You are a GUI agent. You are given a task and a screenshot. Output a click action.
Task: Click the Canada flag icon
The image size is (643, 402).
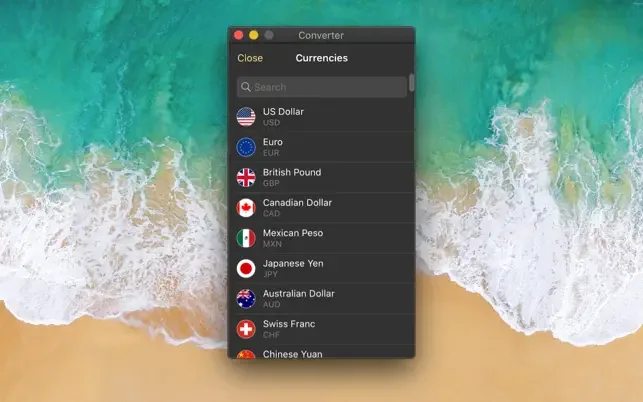246,208
